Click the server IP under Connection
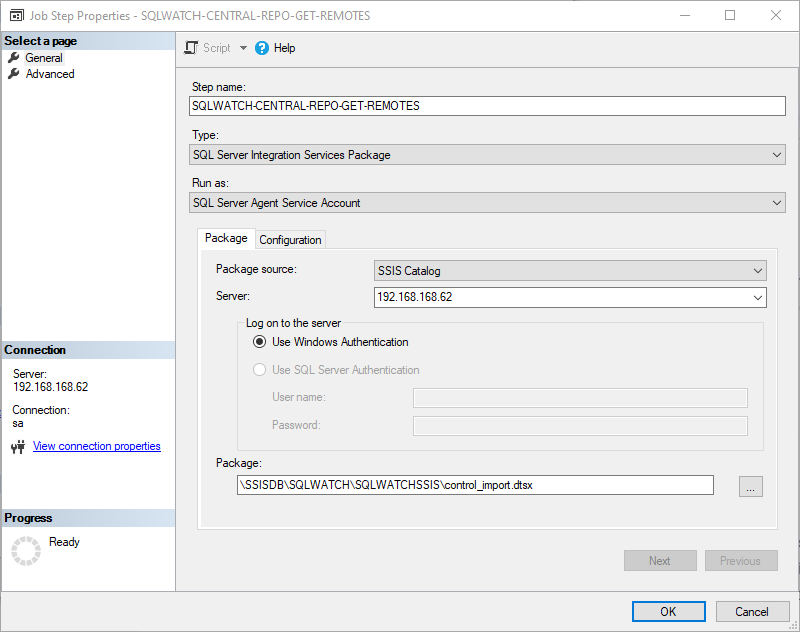This screenshot has height=632, width=800. (51, 387)
